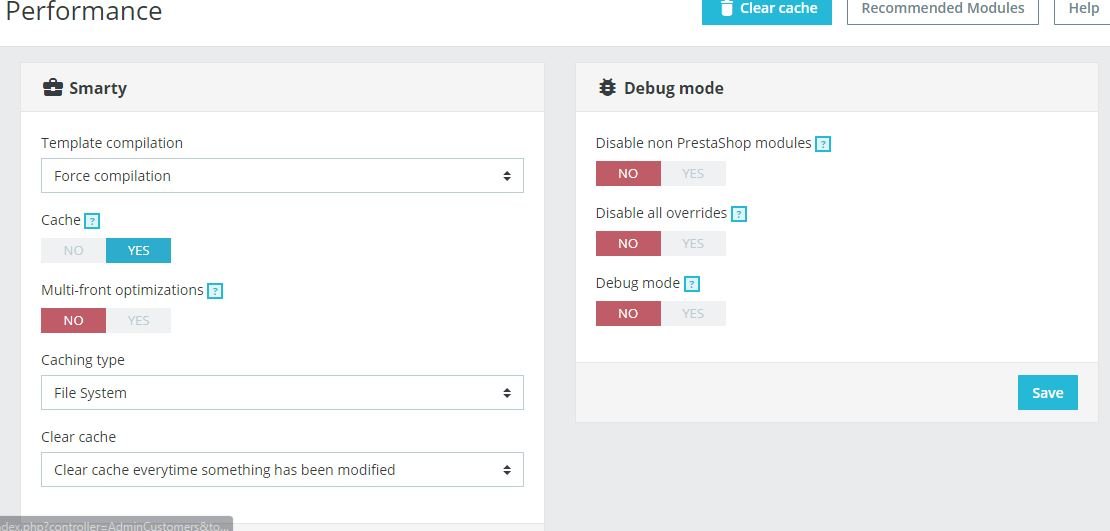Expand the Caching type dropdown

coord(282,393)
